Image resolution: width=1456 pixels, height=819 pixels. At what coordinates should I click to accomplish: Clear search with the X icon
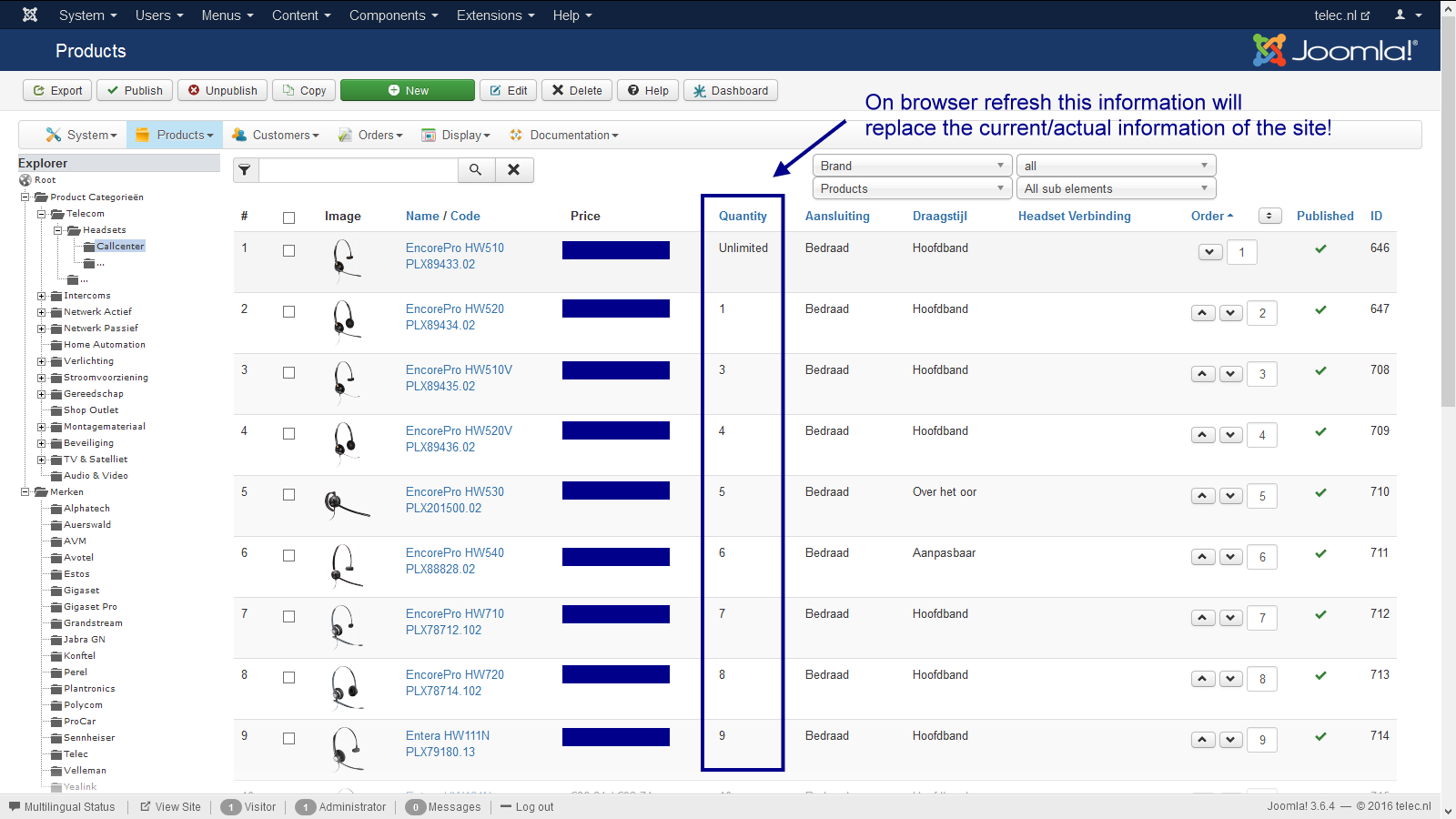[x=514, y=170]
